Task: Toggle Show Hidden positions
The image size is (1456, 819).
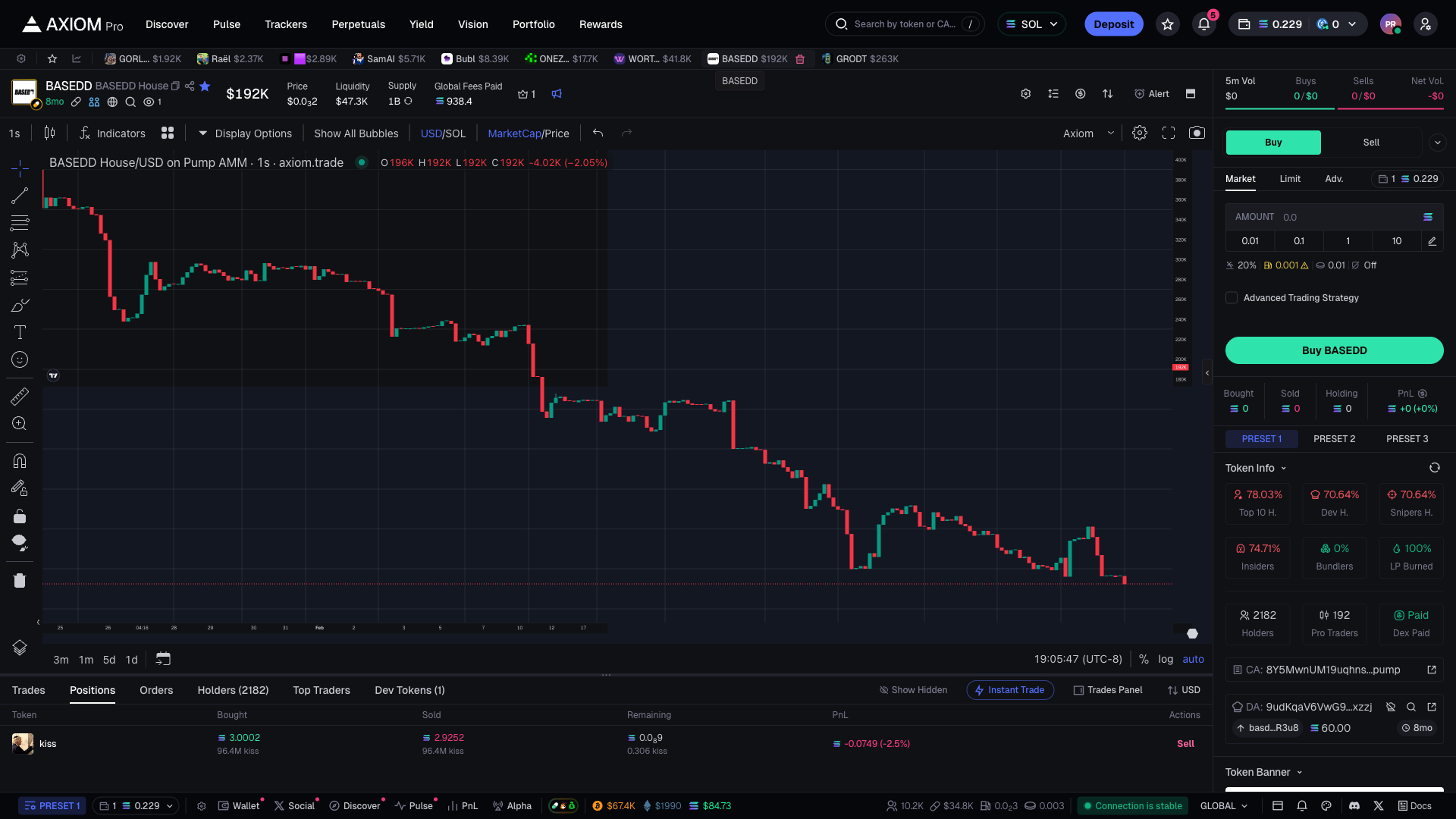Action: pos(913,690)
